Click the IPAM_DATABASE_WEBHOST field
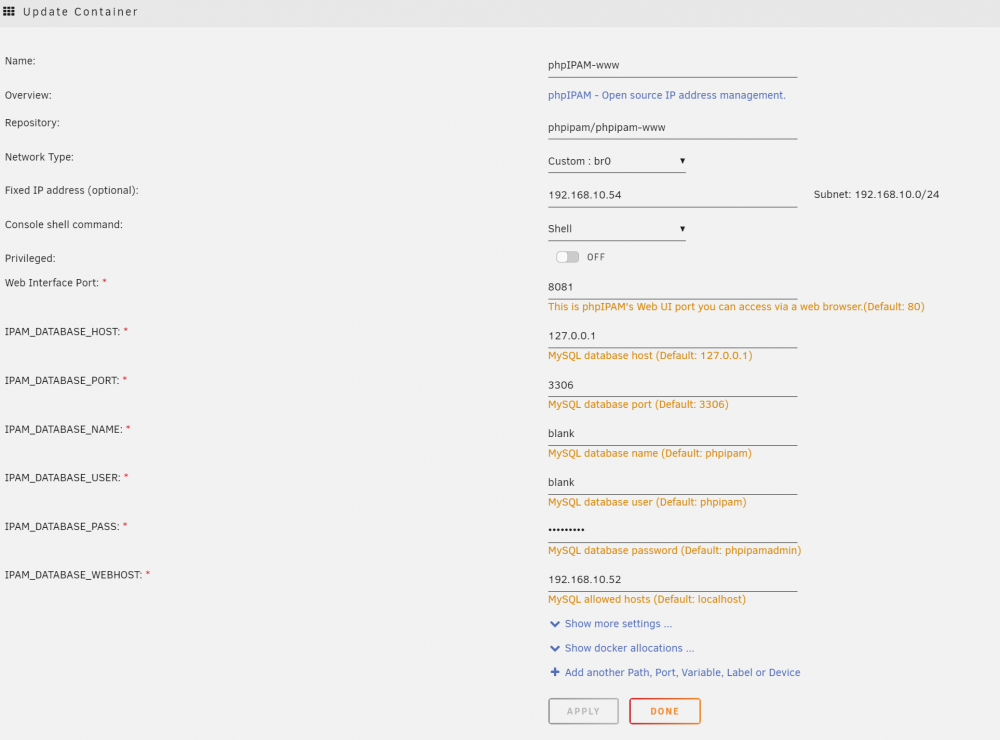 tap(672, 580)
